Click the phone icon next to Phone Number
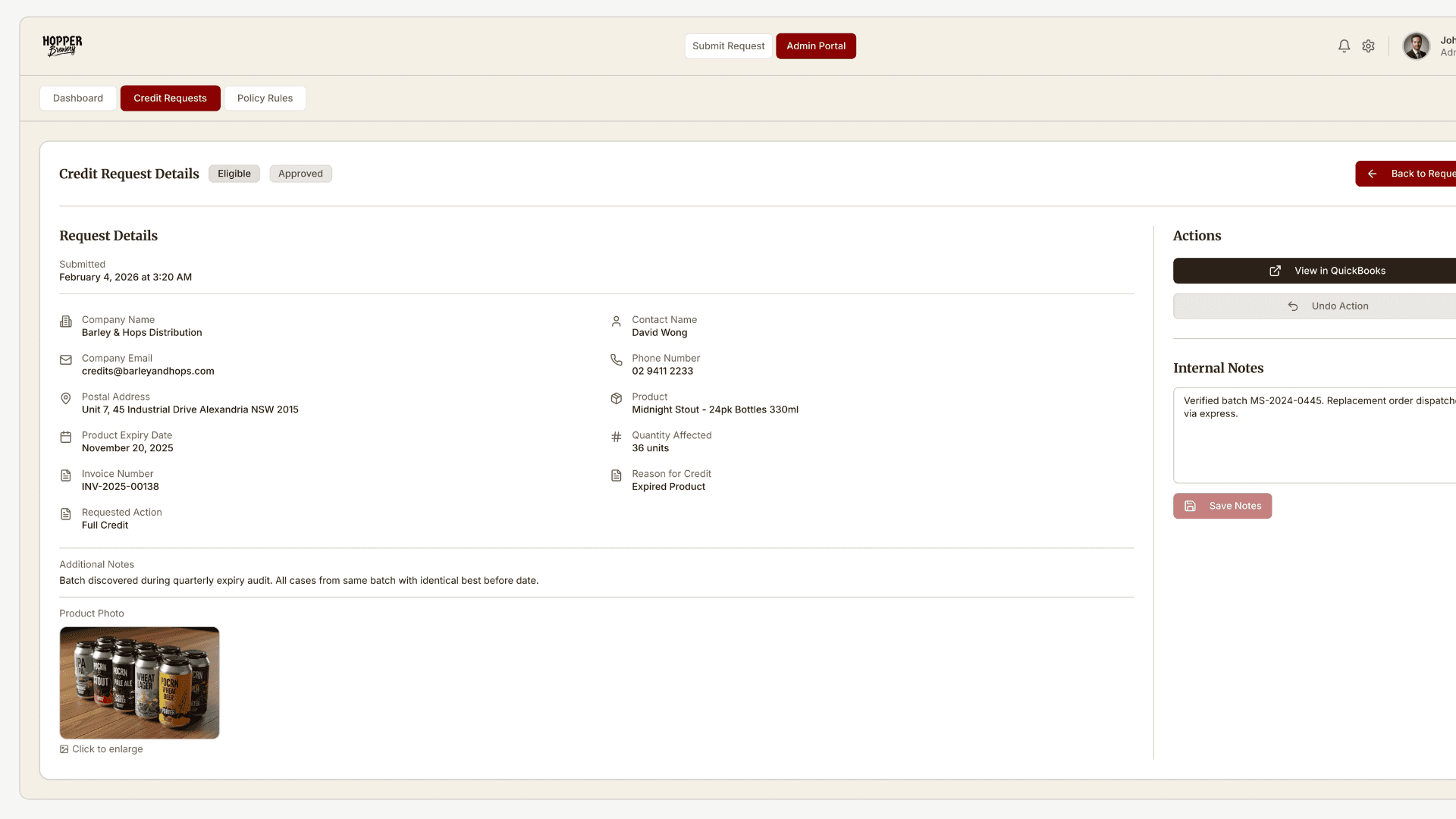Viewport: 1456px width, 819px height. pyautogui.click(x=617, y=360)
